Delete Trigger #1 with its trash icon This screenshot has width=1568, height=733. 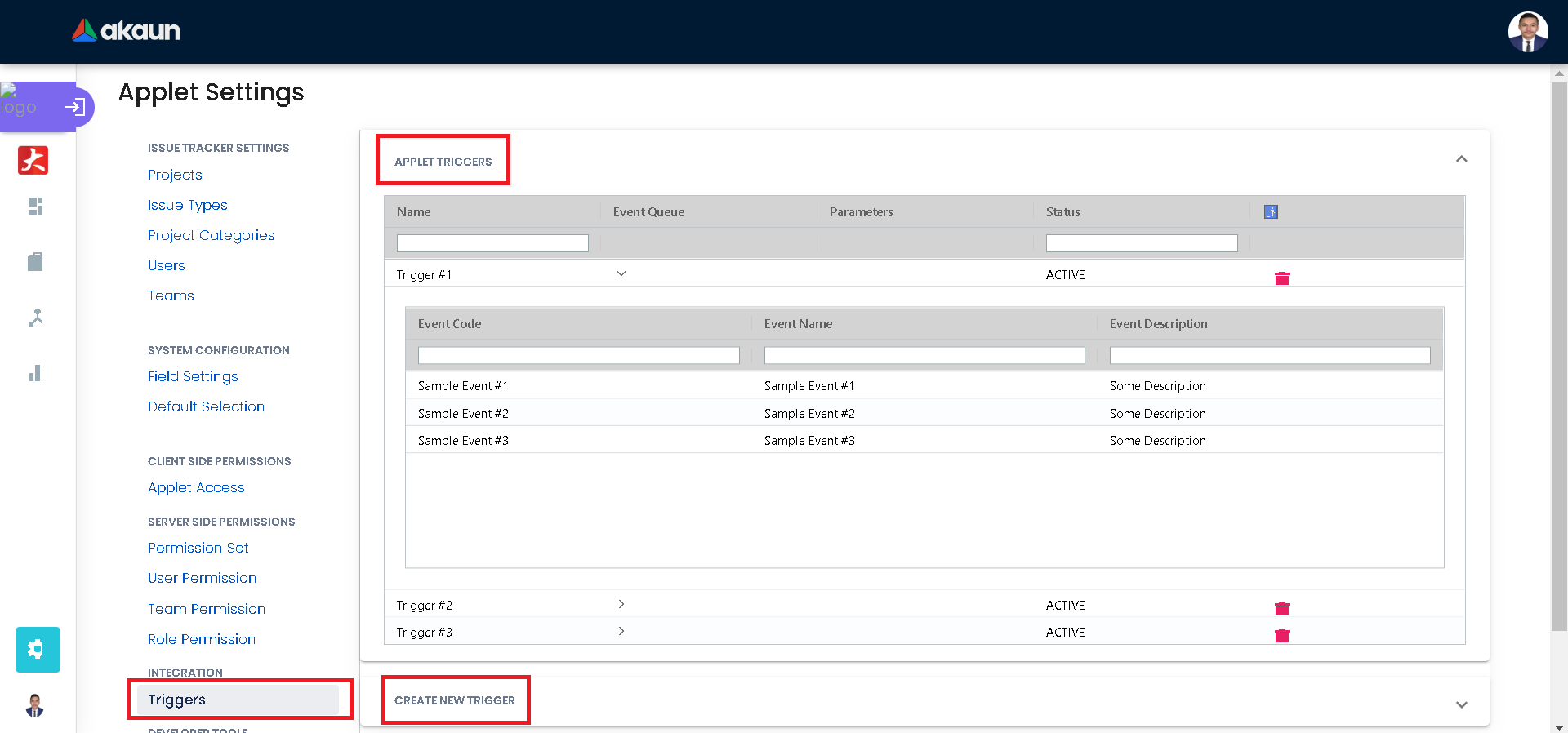(x=1281, y=278)
